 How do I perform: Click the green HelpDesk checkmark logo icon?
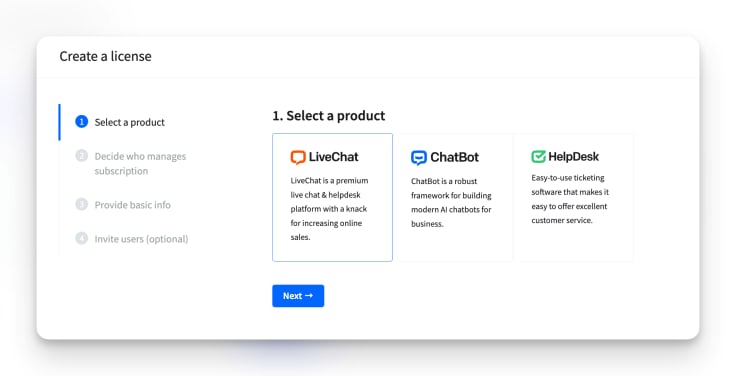(538, 156)
